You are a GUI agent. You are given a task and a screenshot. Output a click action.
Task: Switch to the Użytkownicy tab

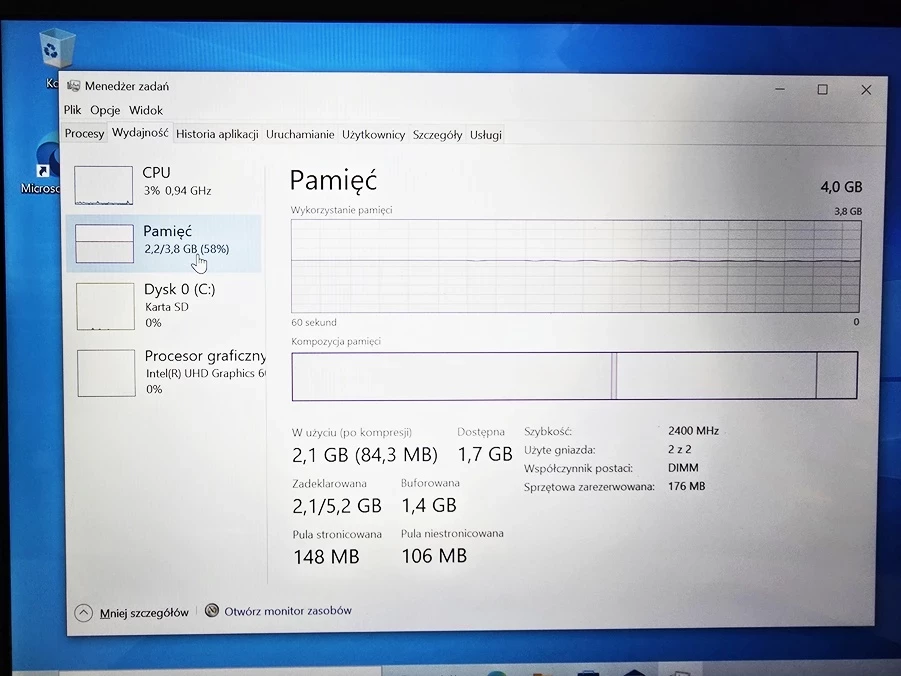pos(373,134)
